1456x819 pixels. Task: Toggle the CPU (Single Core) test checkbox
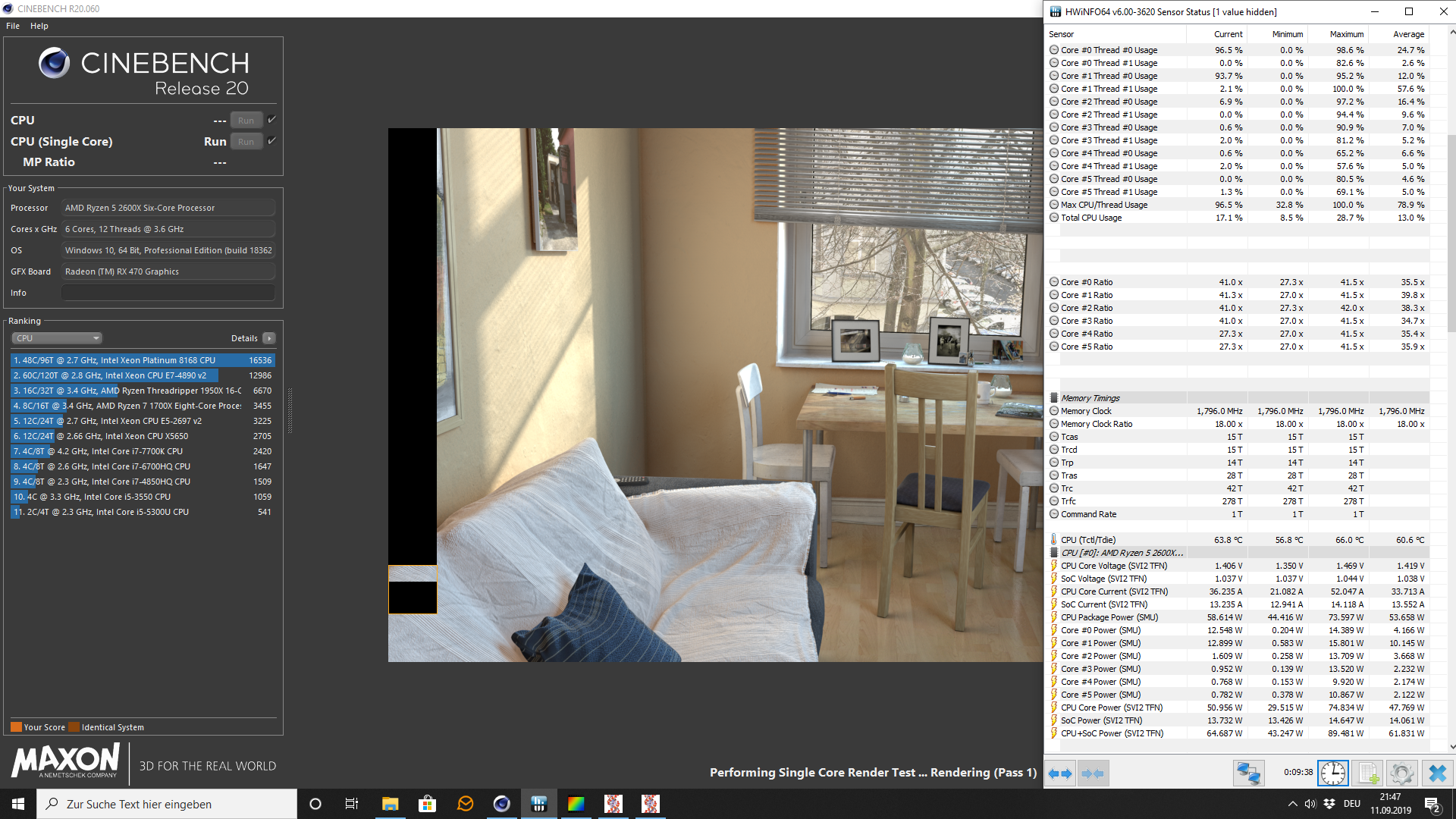(272, 141)
